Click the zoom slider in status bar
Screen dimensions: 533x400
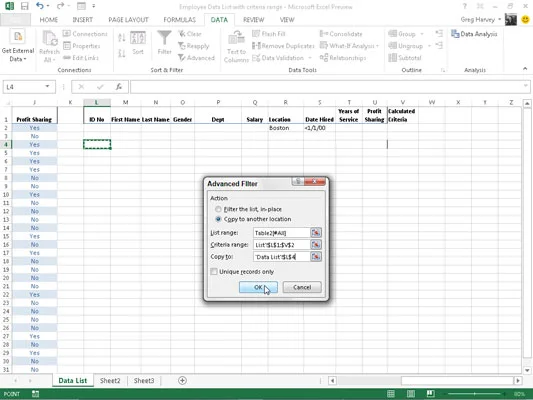click(x=475, y=394)
